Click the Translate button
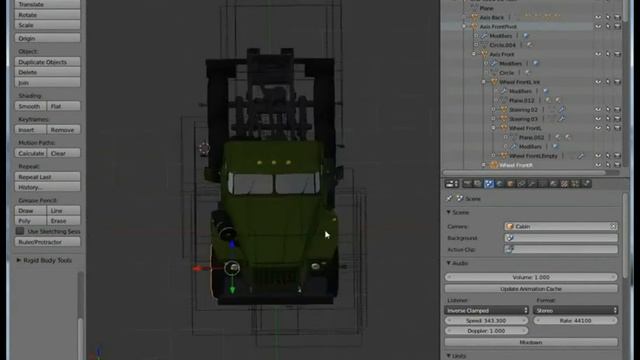Image resolution: width=640 pixels, height=360 pixels. [x=47, y=4]
